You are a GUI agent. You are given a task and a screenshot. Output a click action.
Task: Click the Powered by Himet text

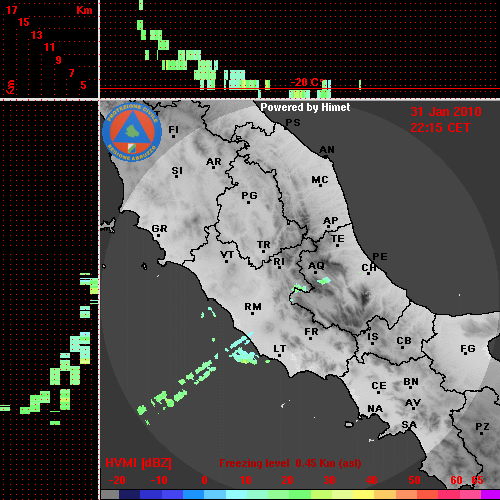click(305, 107)
